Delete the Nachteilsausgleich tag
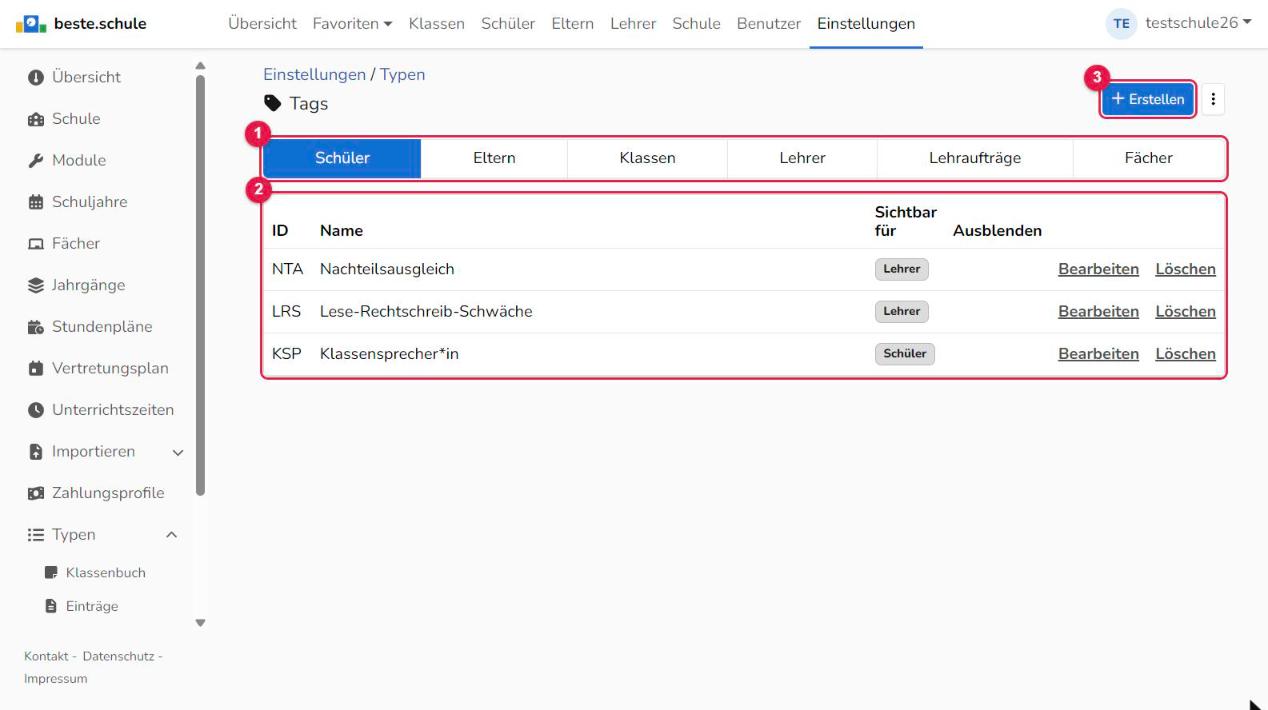1268x710 pixels. pos(1185,269)
